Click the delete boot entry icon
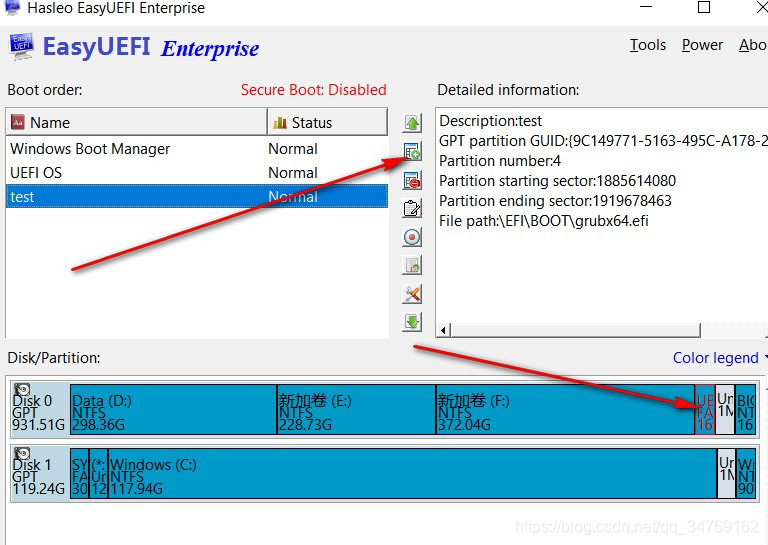768x545 pixels. coord(412,180)
